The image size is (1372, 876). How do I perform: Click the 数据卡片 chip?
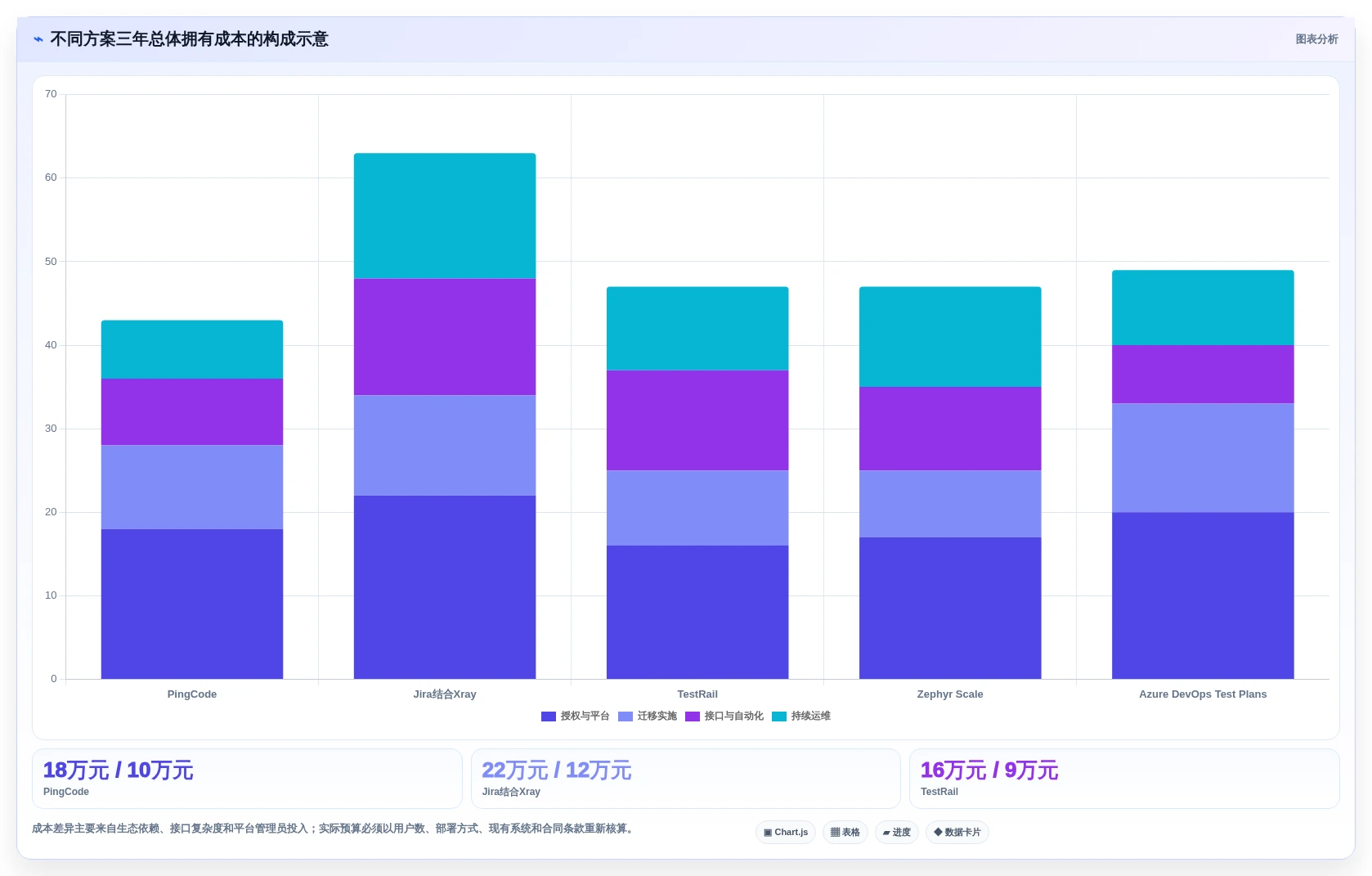[x=957, y=833]
